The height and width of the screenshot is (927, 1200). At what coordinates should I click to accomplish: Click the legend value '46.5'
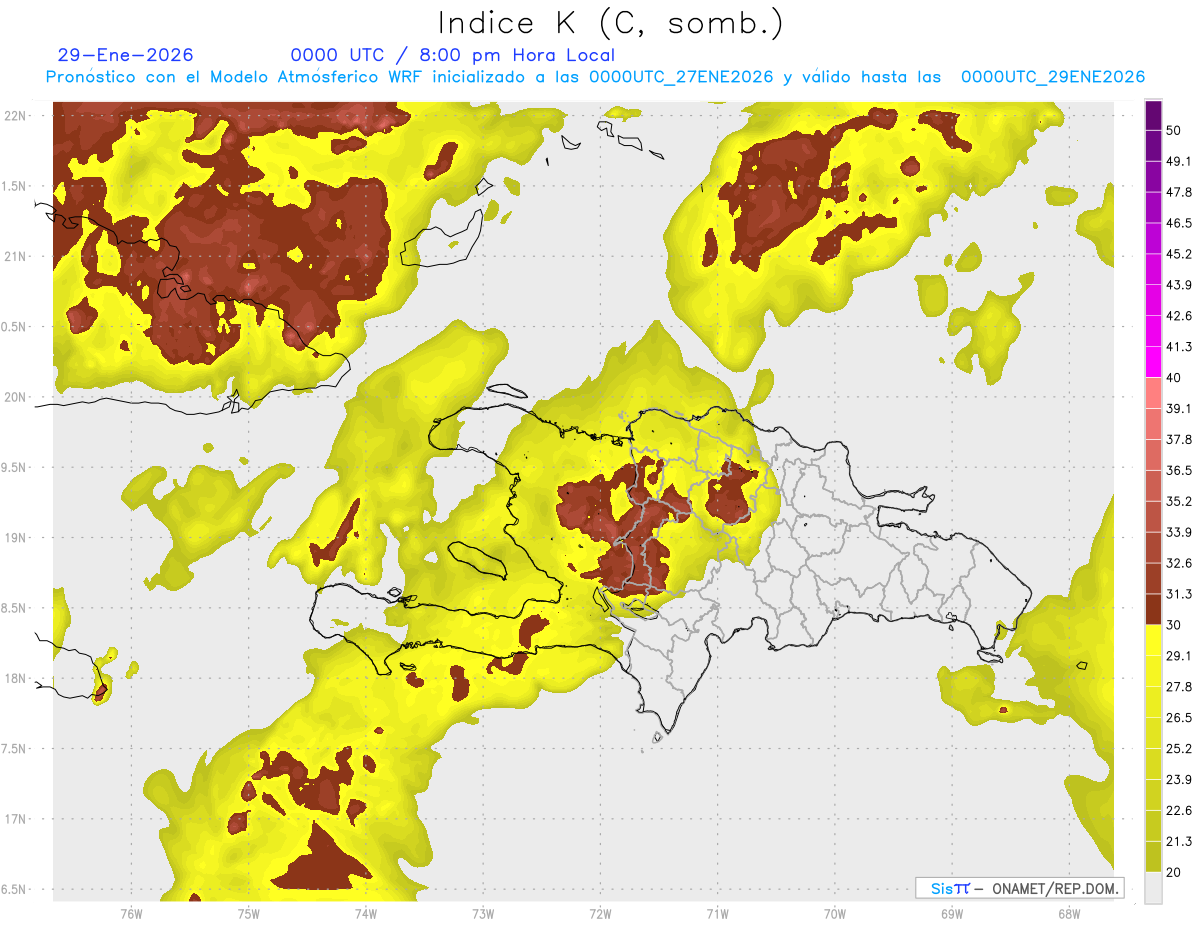coord(1179,223)
